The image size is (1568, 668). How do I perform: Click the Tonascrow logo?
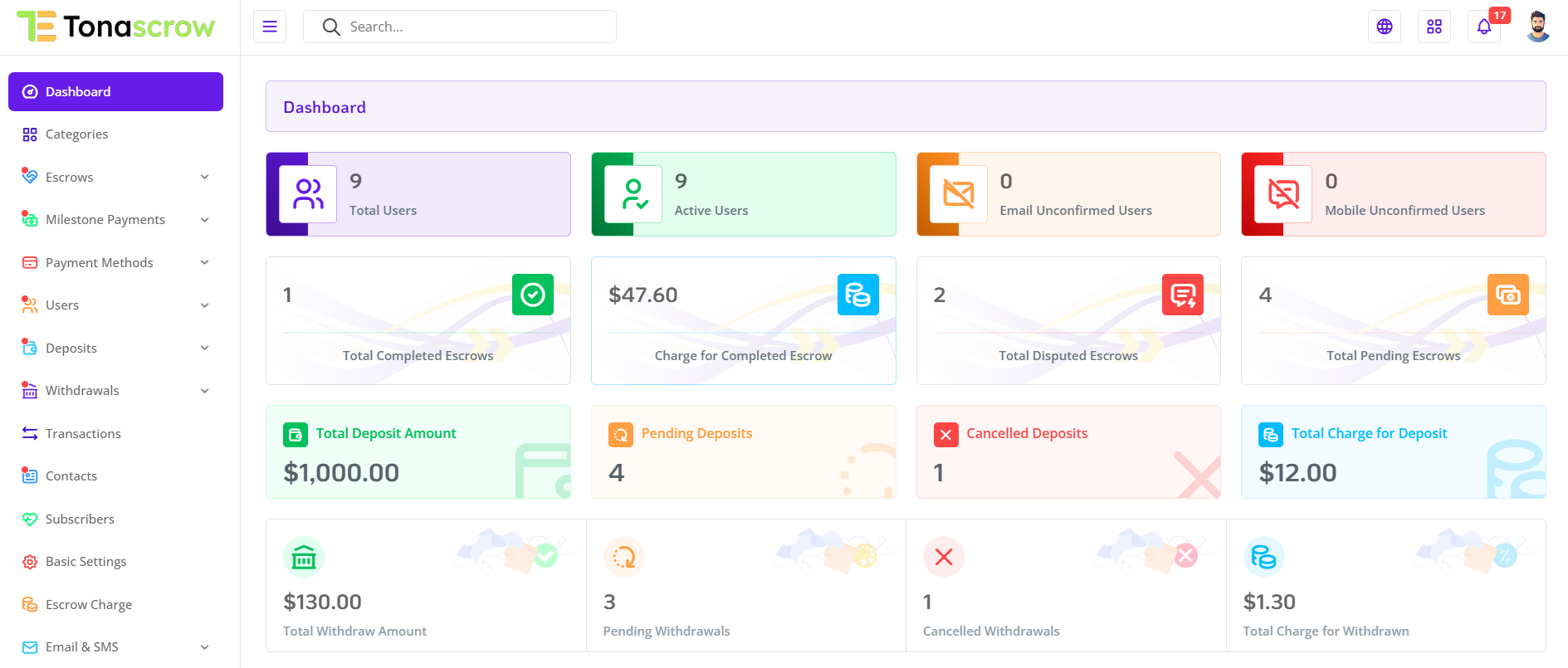(116, 27)
